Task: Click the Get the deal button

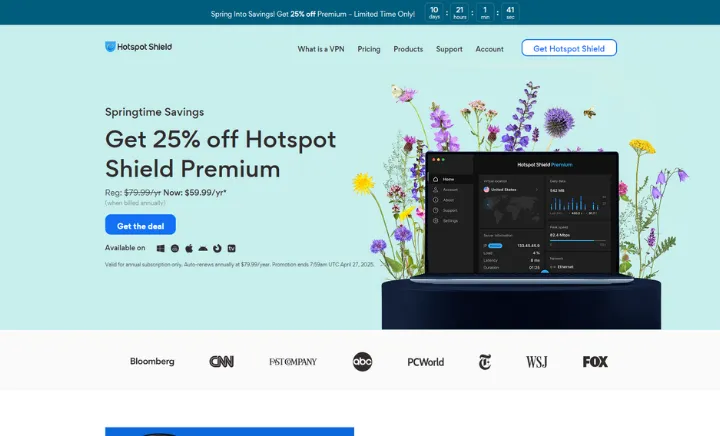Action: tap(140, 224)
